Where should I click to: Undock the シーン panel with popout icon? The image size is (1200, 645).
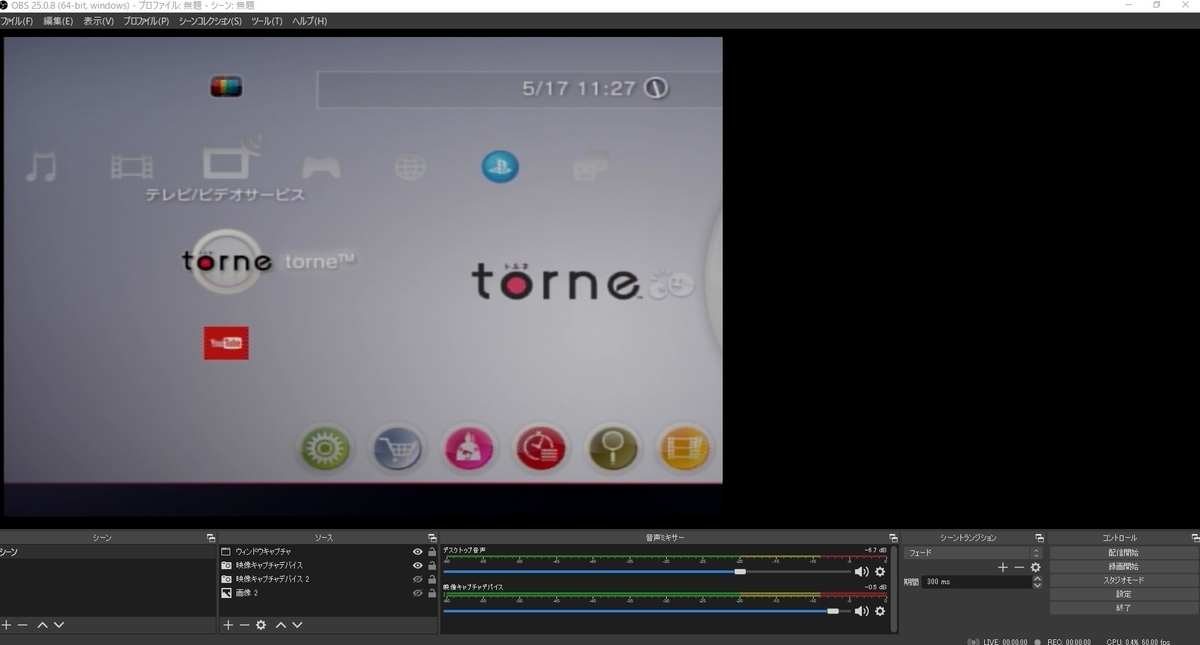pyautogui.click(x=210, y=538)
